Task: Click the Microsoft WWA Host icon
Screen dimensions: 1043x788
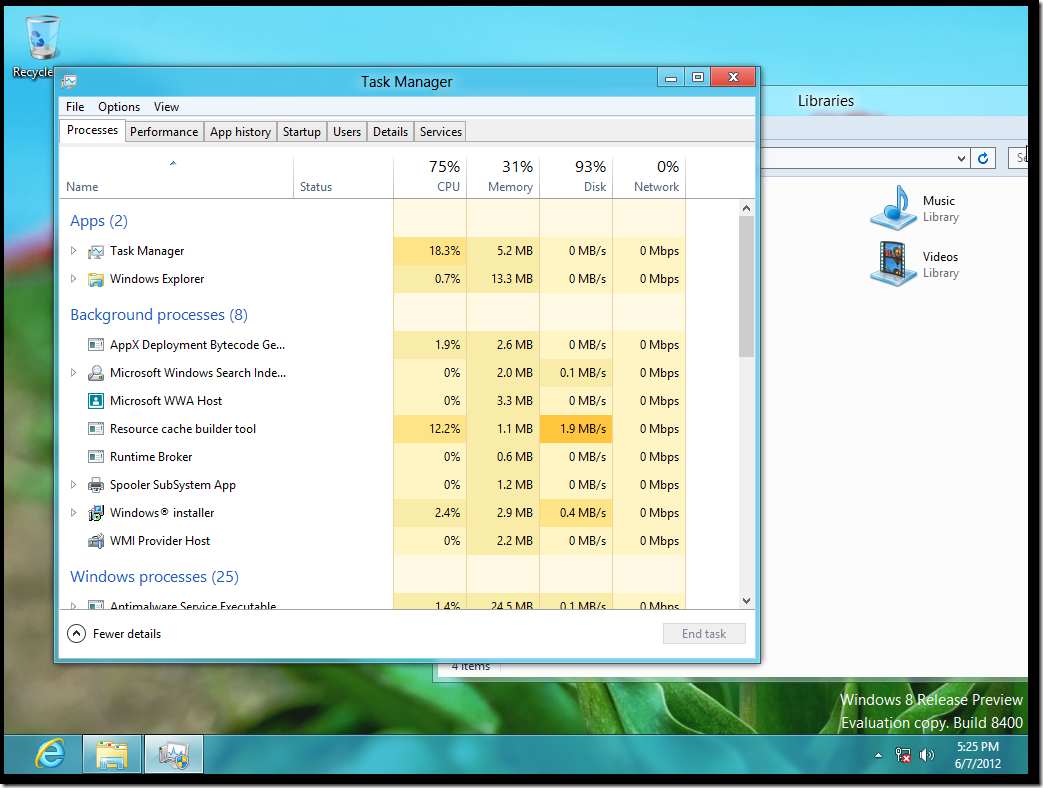Action: click(96, 401)
